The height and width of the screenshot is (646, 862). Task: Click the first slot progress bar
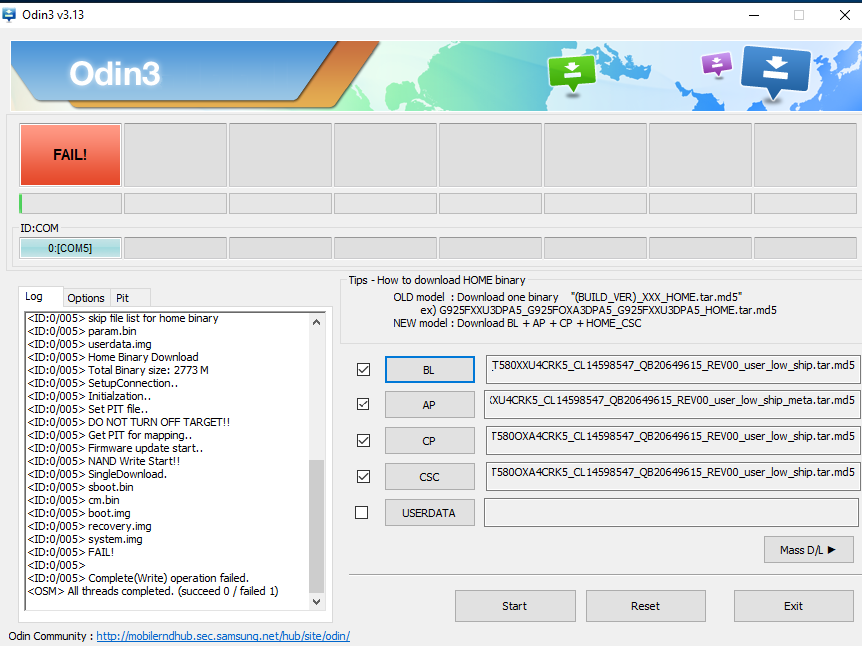coord(70,203)
